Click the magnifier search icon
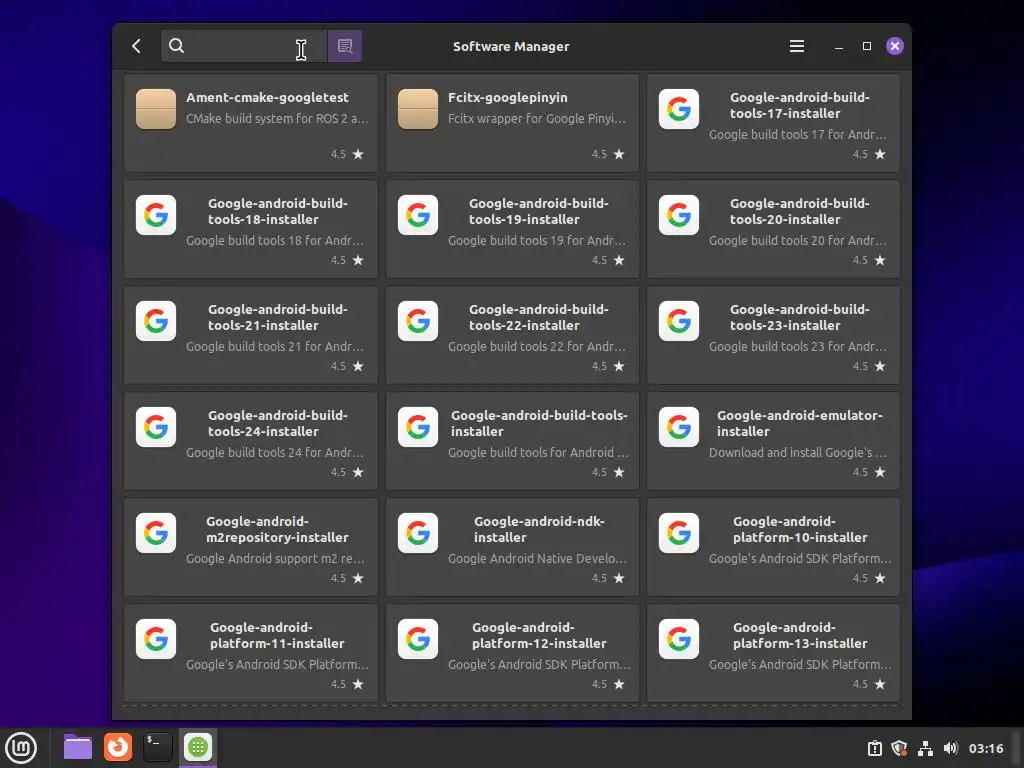1024x768 pixels. 176,46
